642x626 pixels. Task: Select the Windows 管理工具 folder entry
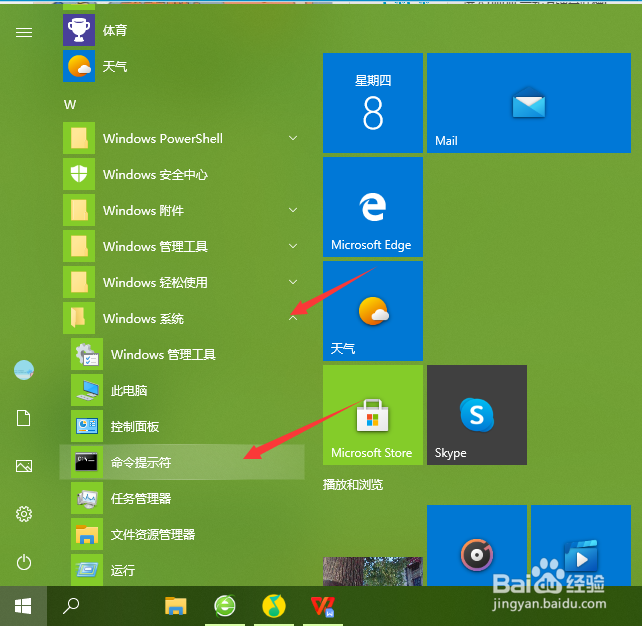point(183,246)
